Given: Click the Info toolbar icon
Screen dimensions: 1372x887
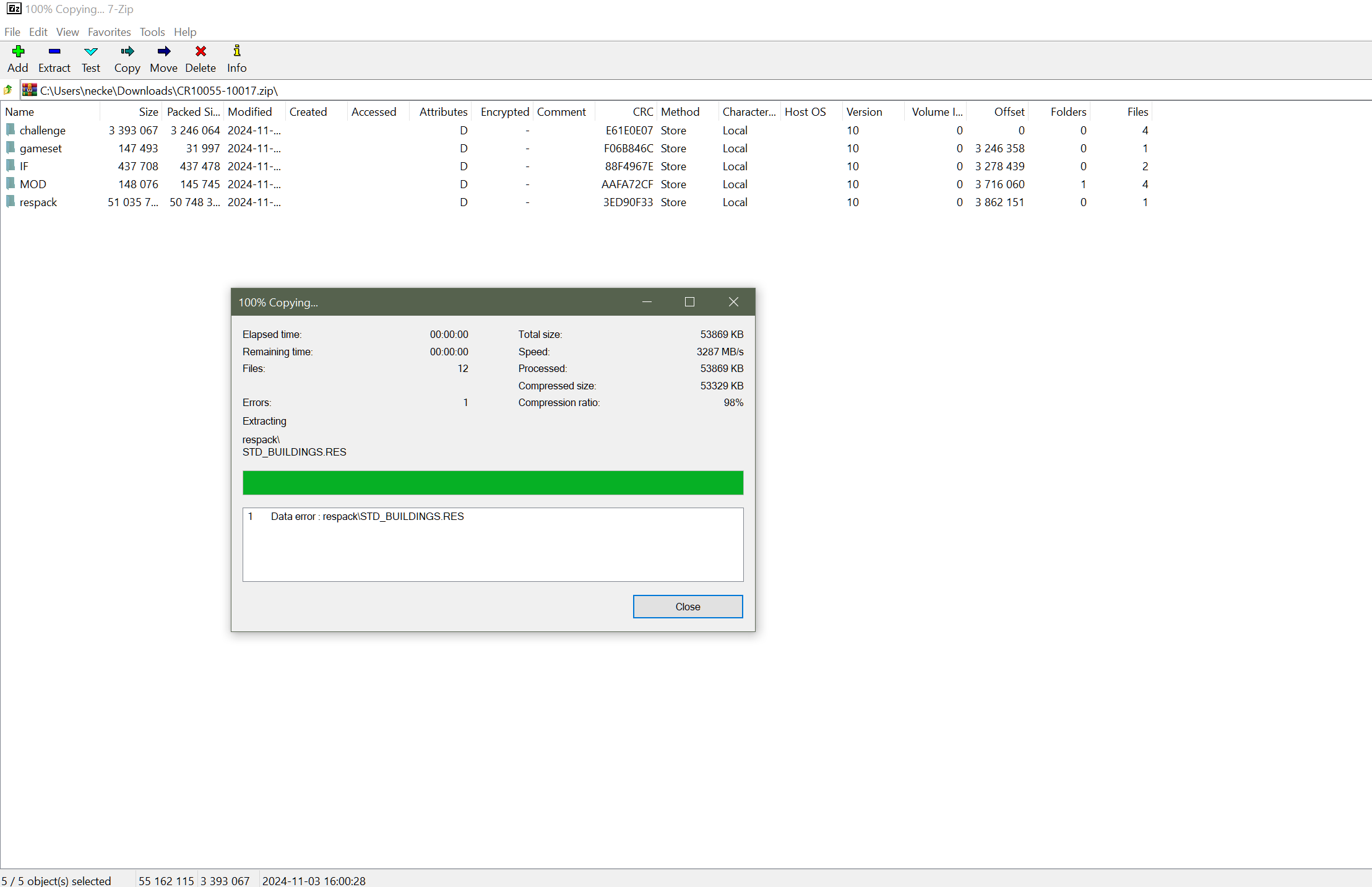Looking at the screenshot, I should click(237, 51).
